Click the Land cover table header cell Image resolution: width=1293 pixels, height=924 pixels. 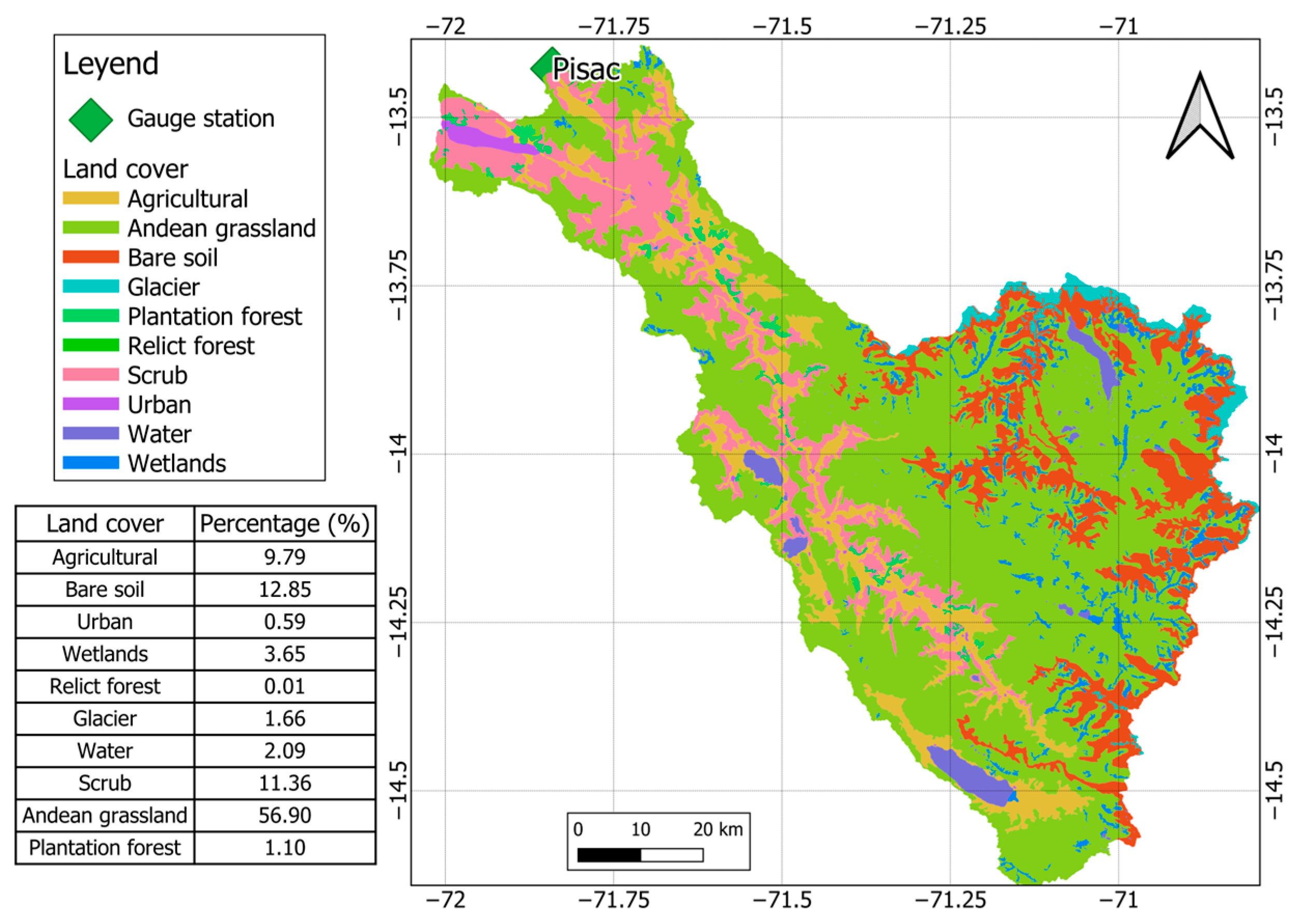(x=105, y=524)
